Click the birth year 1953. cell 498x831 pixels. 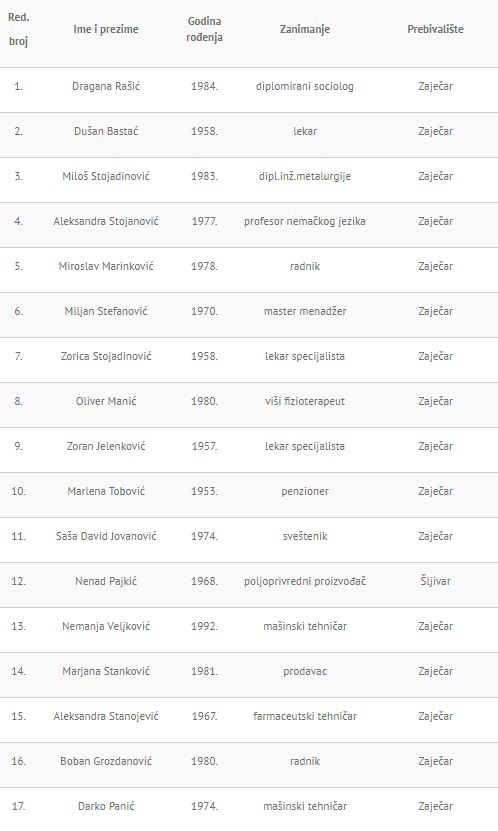tap(204, 491)
